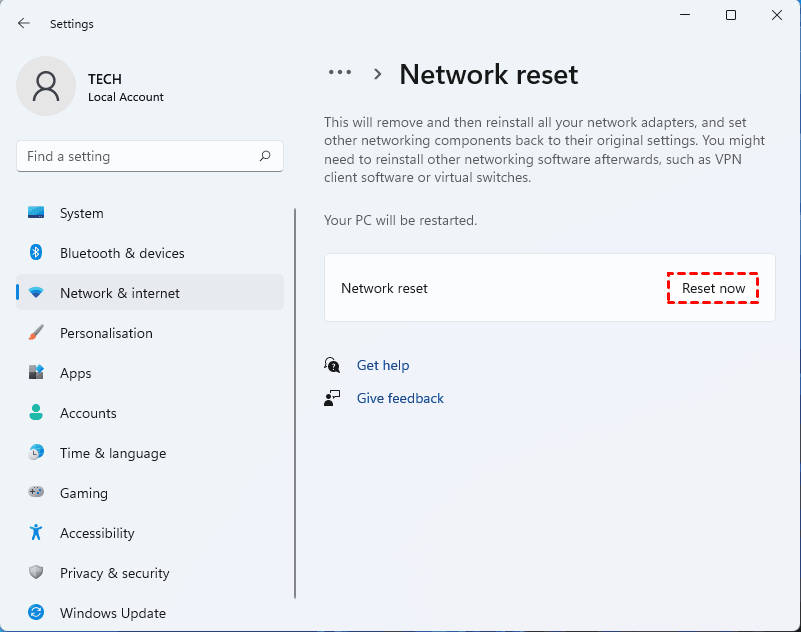Image resolution: width=801 pixels, height=632 pixels.
Task: Click the Bluetooth & devices icon
Action: (x=36, y=253)
